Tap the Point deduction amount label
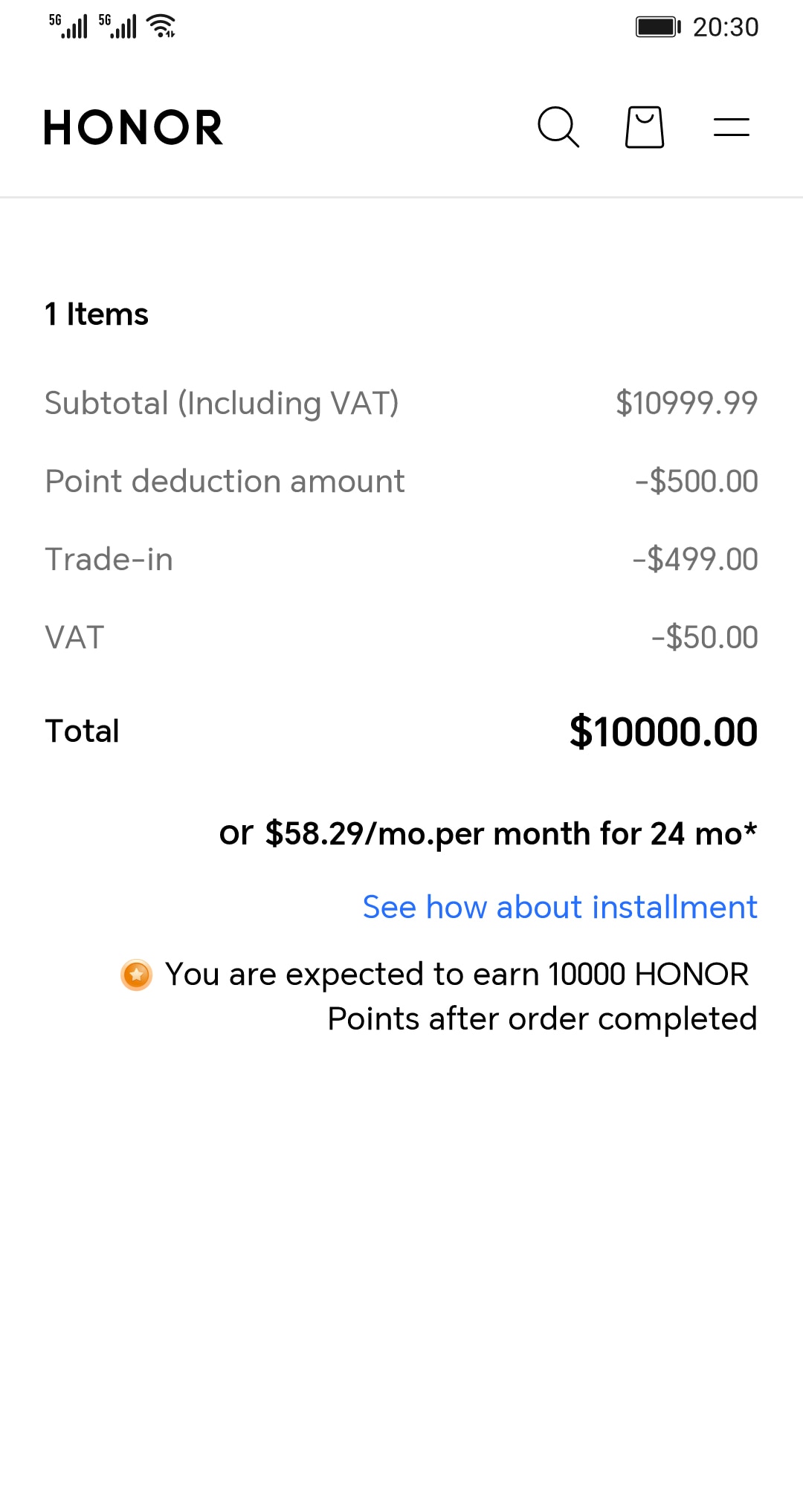The height and width of the screenshot is (1512, 803). (225, 481)
